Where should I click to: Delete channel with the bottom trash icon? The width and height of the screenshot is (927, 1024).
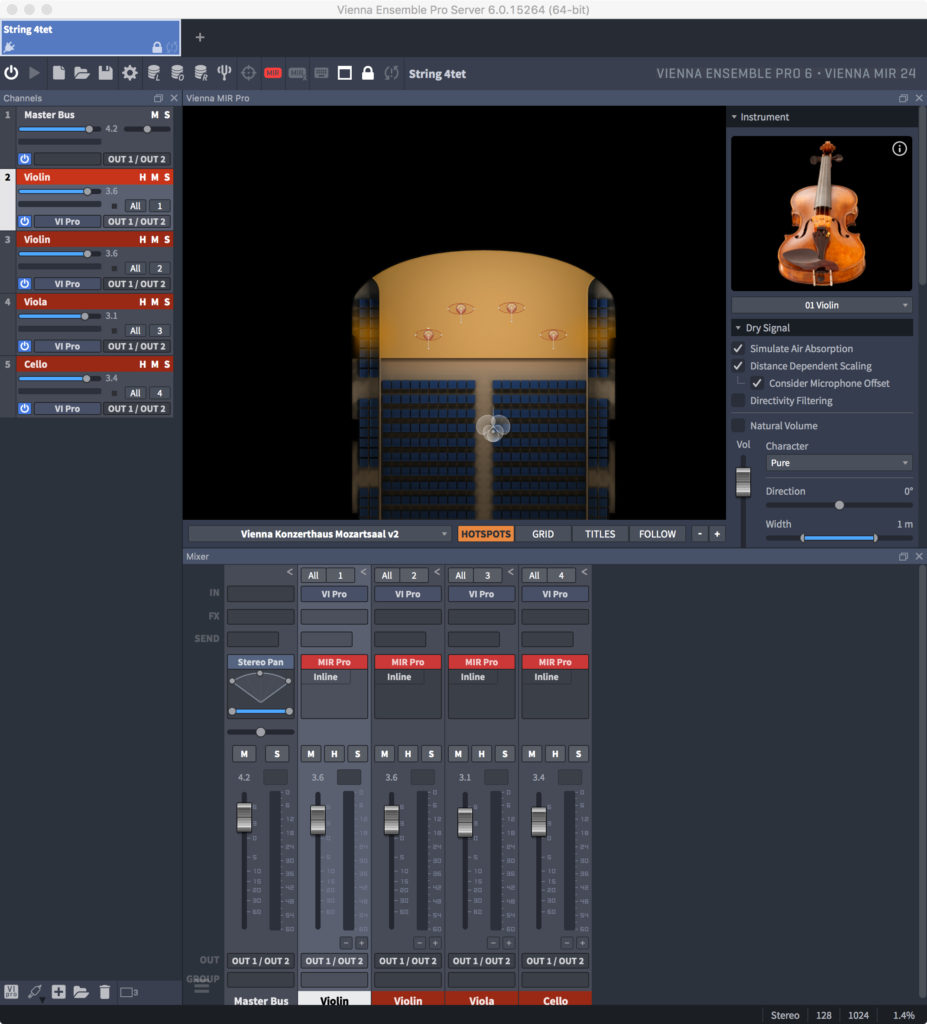pos(104,992)
